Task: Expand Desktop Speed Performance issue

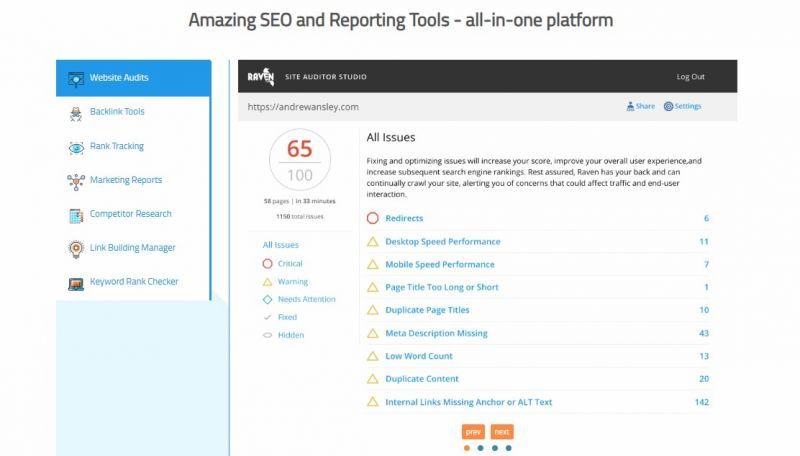Action: click(443, 241)
